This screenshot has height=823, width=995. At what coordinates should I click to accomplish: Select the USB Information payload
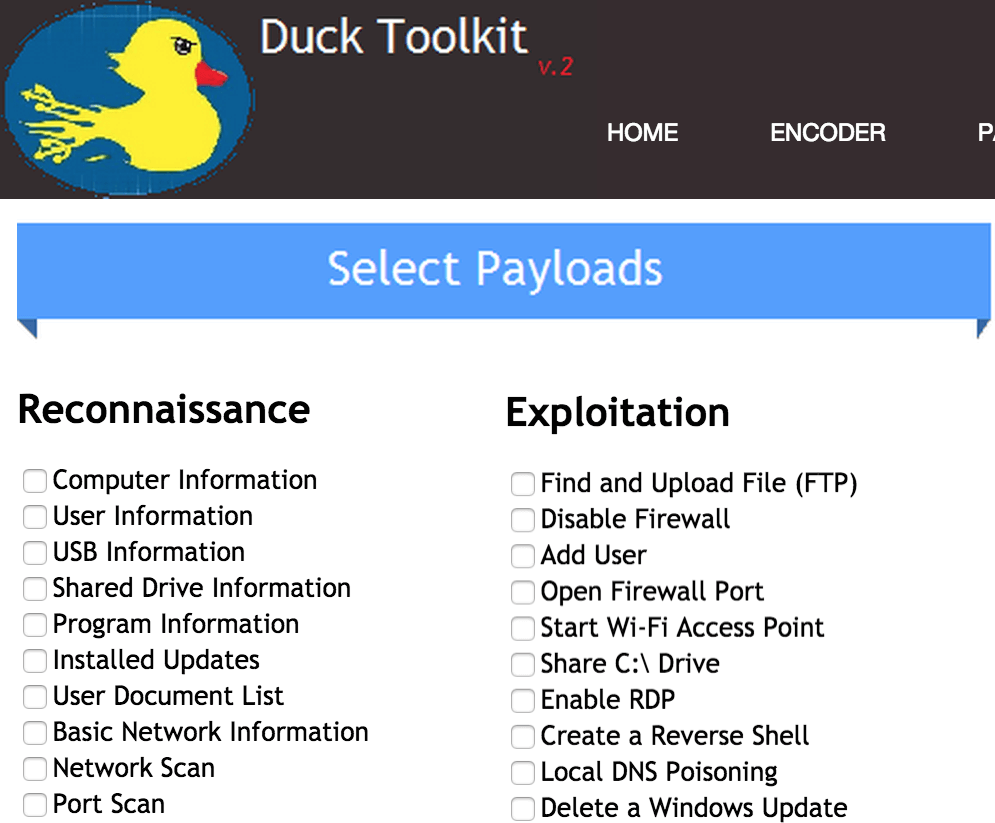coord(35,553)
